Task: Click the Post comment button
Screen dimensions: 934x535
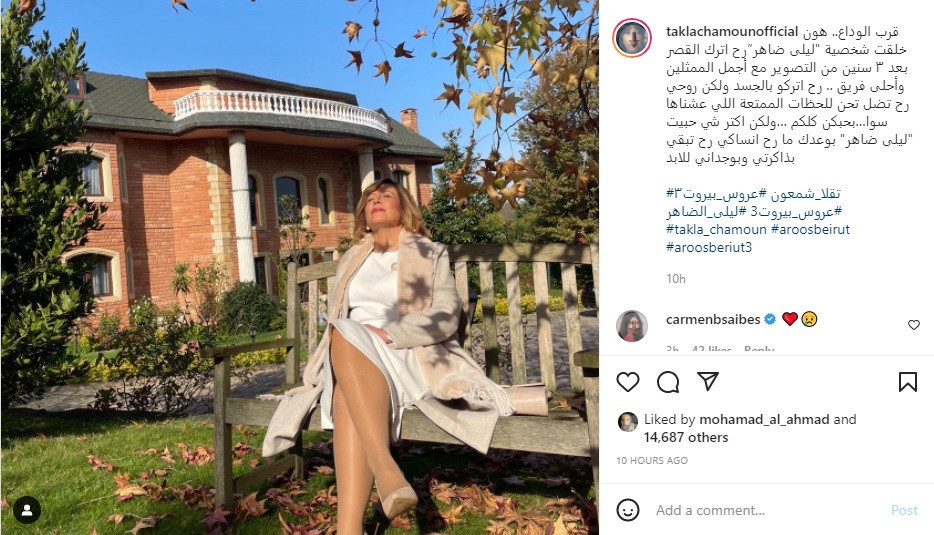Action: pyautogui.click(x=904, y=510)
